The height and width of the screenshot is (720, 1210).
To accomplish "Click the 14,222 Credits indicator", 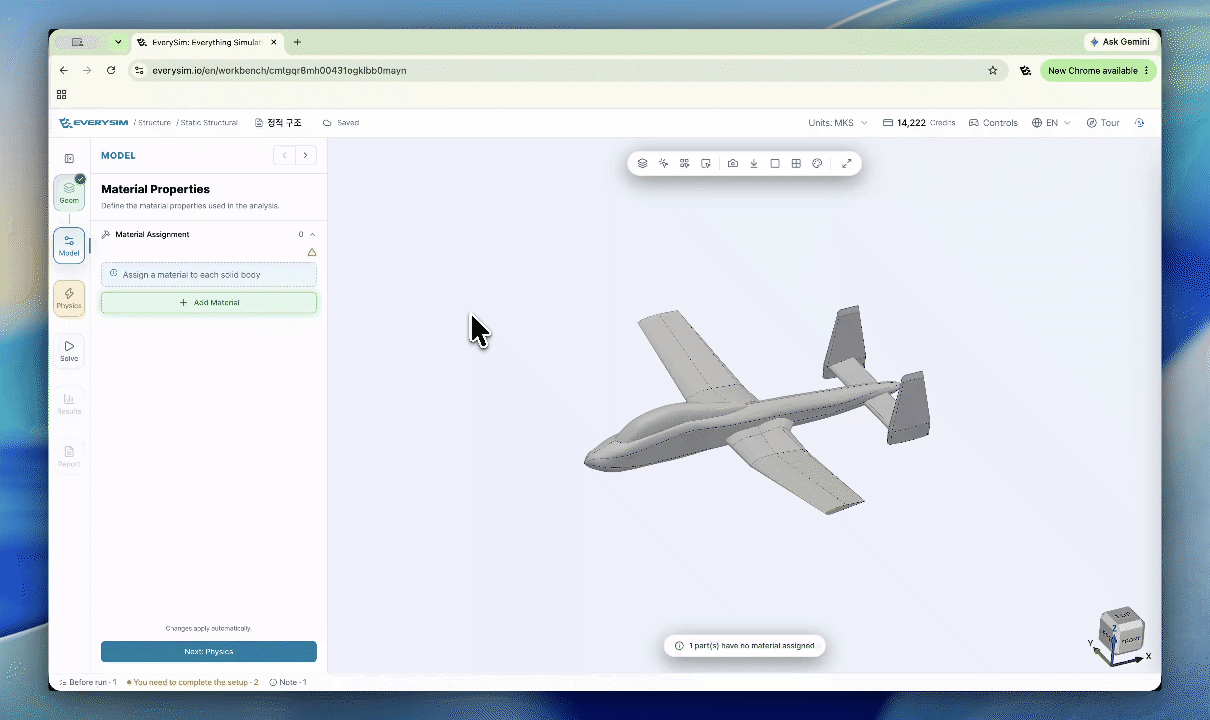I will coord(919,123).
